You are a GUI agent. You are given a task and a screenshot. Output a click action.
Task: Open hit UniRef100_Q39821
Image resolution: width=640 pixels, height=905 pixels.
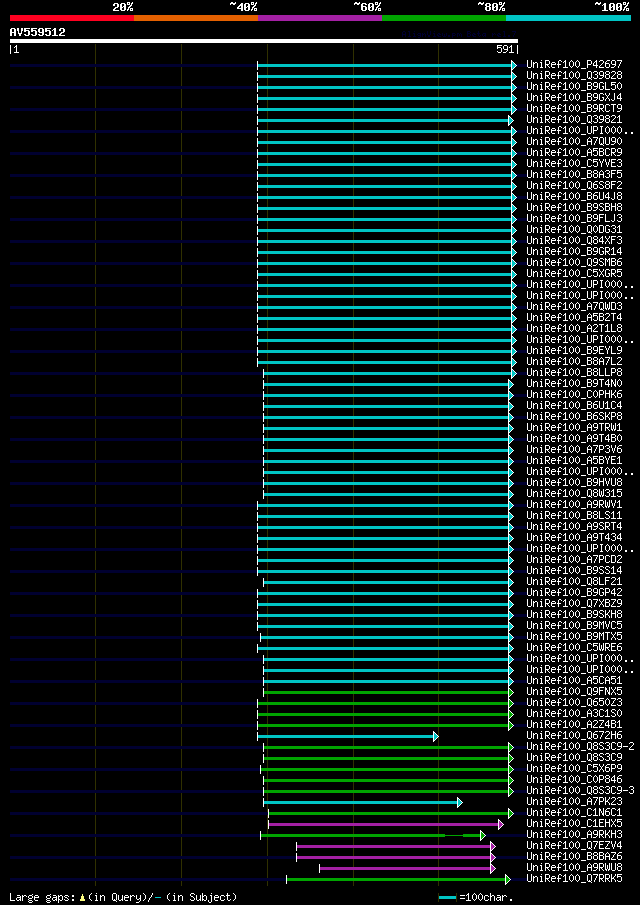point(574,119)
